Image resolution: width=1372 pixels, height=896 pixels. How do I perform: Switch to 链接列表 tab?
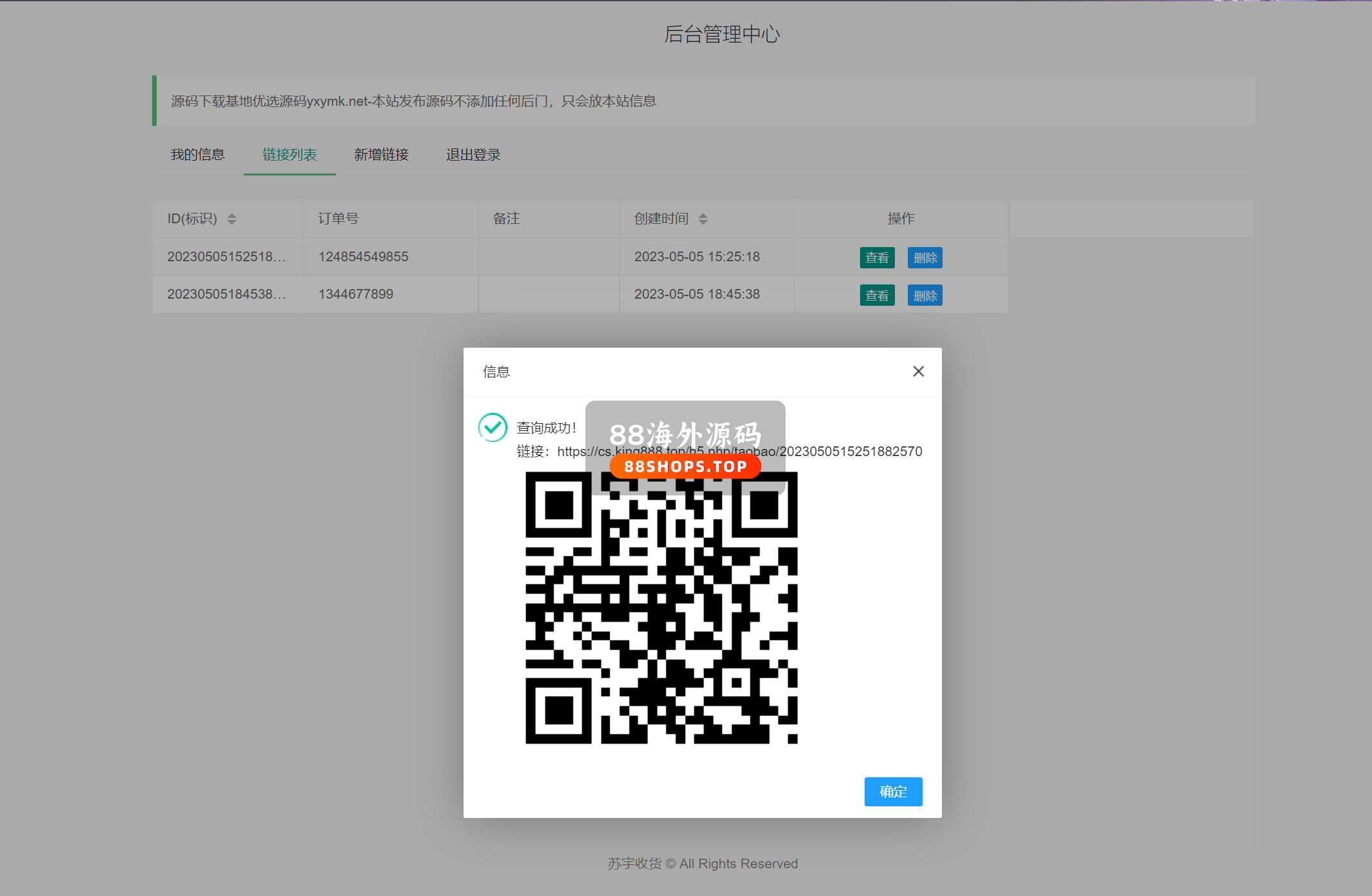289,155
